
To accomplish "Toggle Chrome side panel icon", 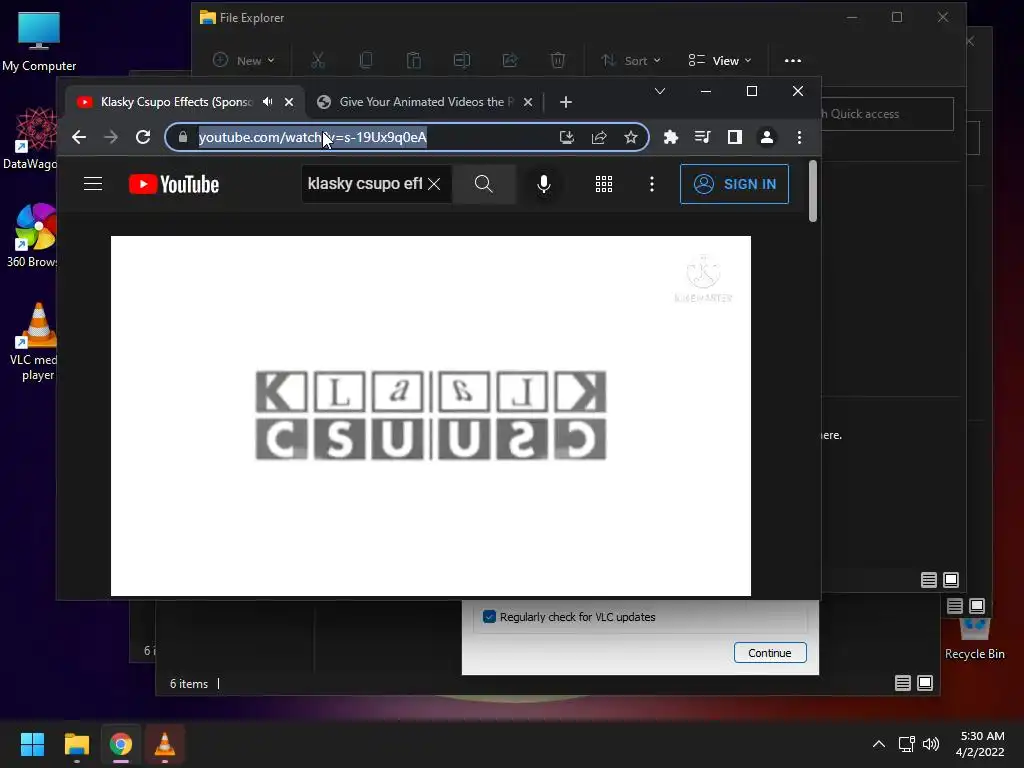I will point(735,137).
